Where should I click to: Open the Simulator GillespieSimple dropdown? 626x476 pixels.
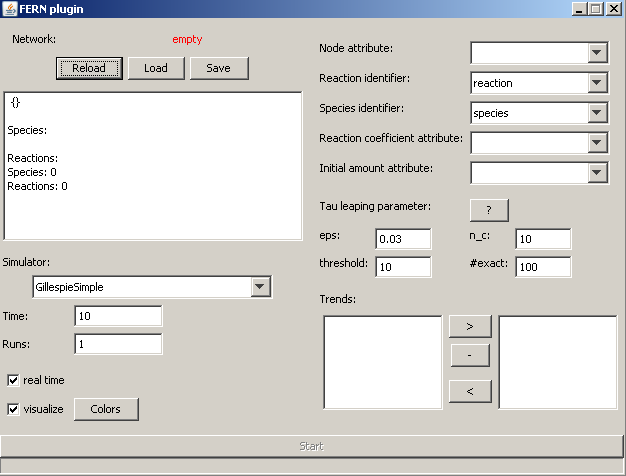[152, 287]
